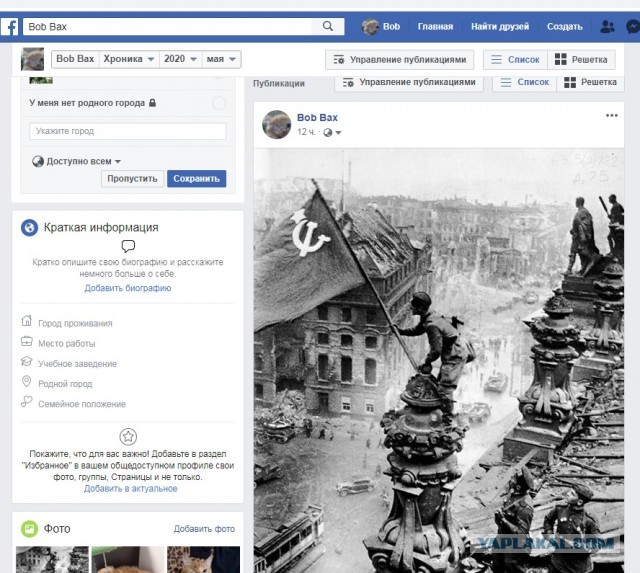Click Управление публикациями in the sticky header
Image resolution: width=640 pixels, height=573 pixels.
point(400,60)
